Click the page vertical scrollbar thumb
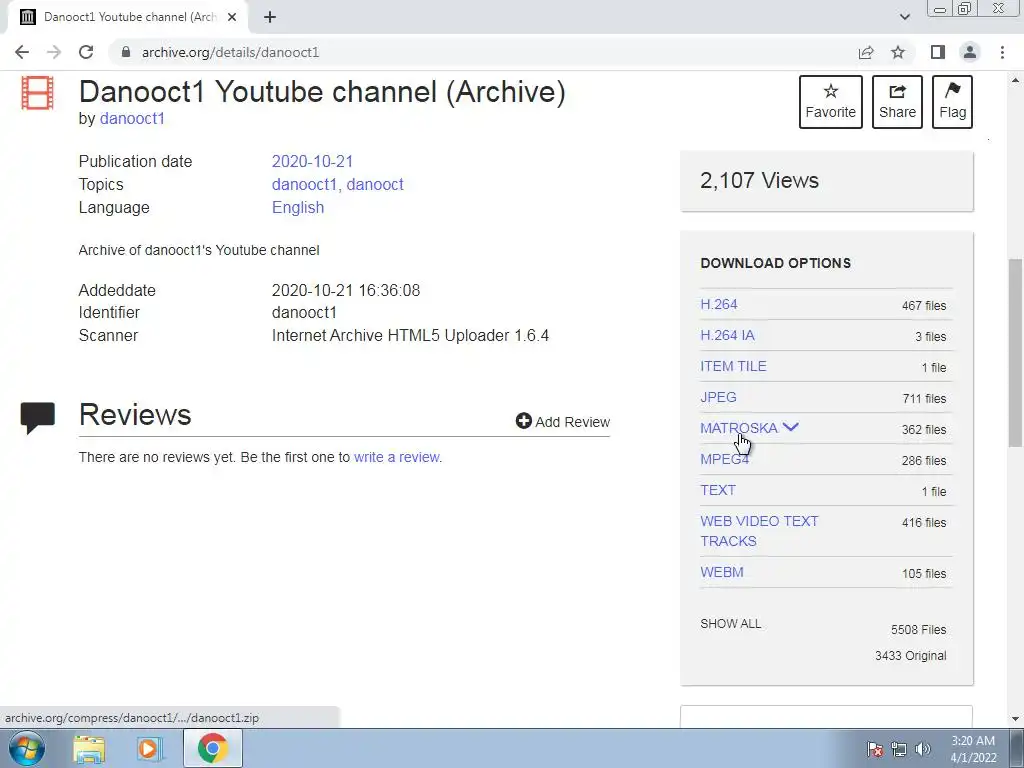This screenshot has height=768, width=1024. 1015,353
